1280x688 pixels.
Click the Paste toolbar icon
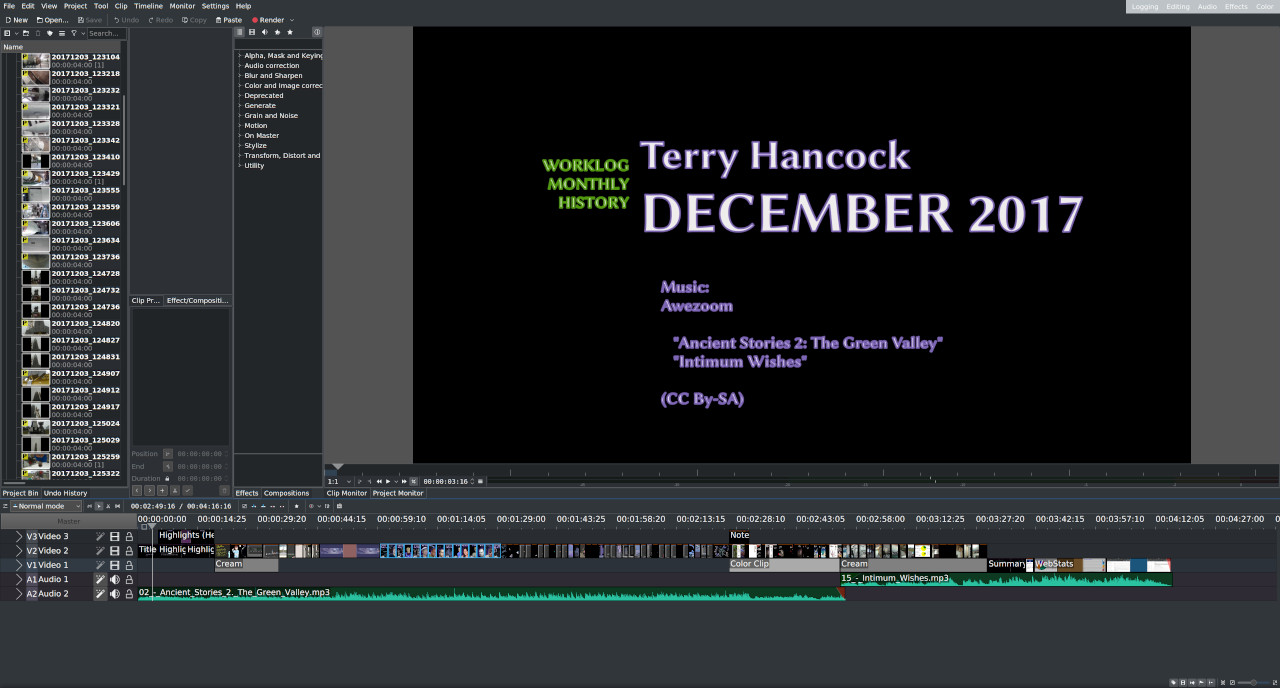coord(228,20)
